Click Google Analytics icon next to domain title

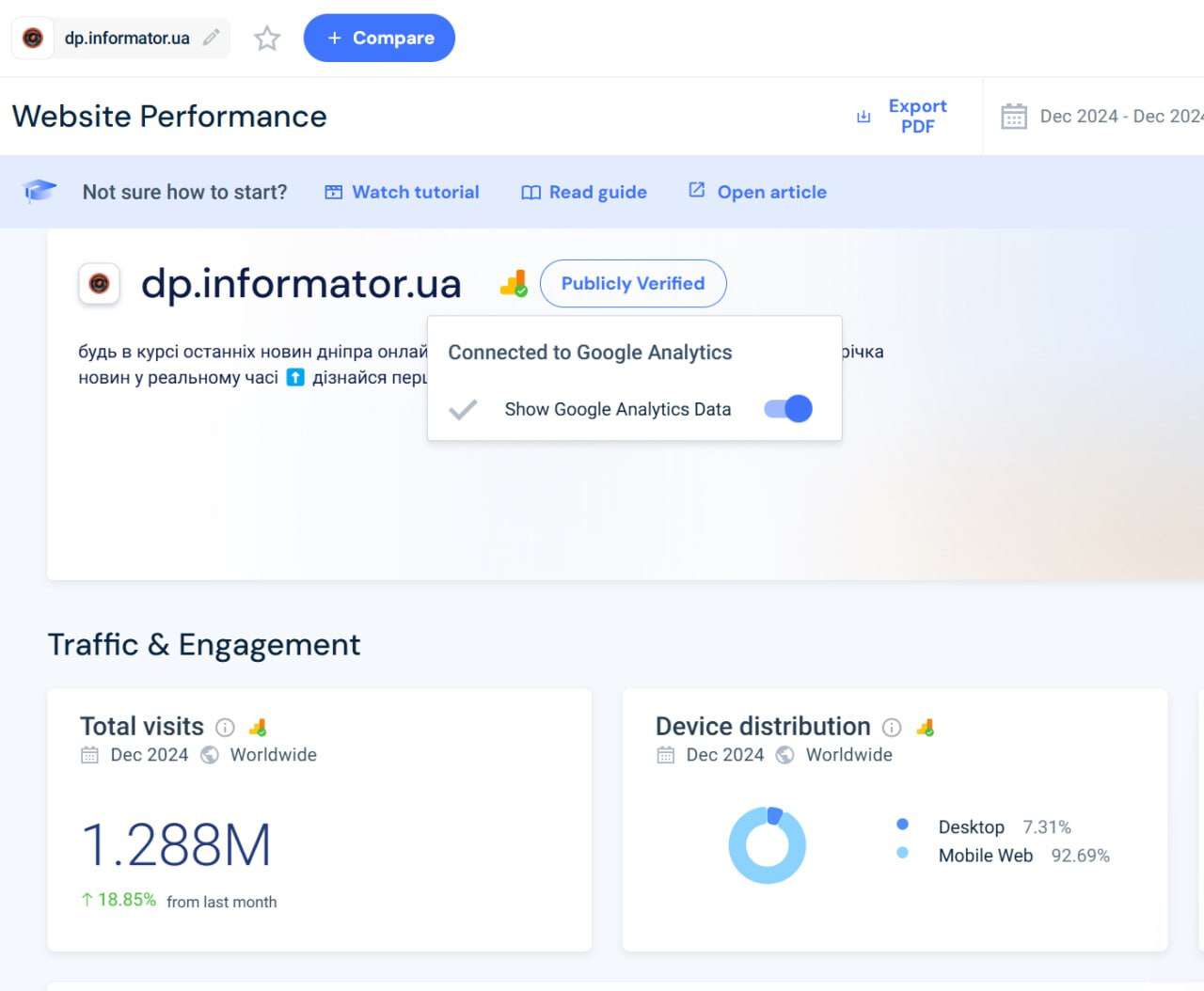click(x=514, y=283)
